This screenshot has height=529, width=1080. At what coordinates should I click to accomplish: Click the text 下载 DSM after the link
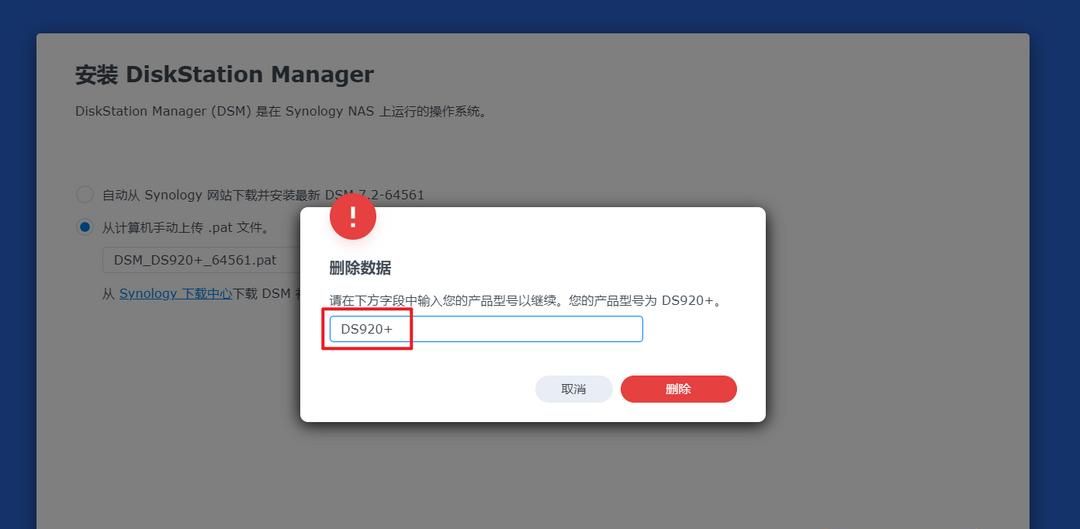[262, 293]
